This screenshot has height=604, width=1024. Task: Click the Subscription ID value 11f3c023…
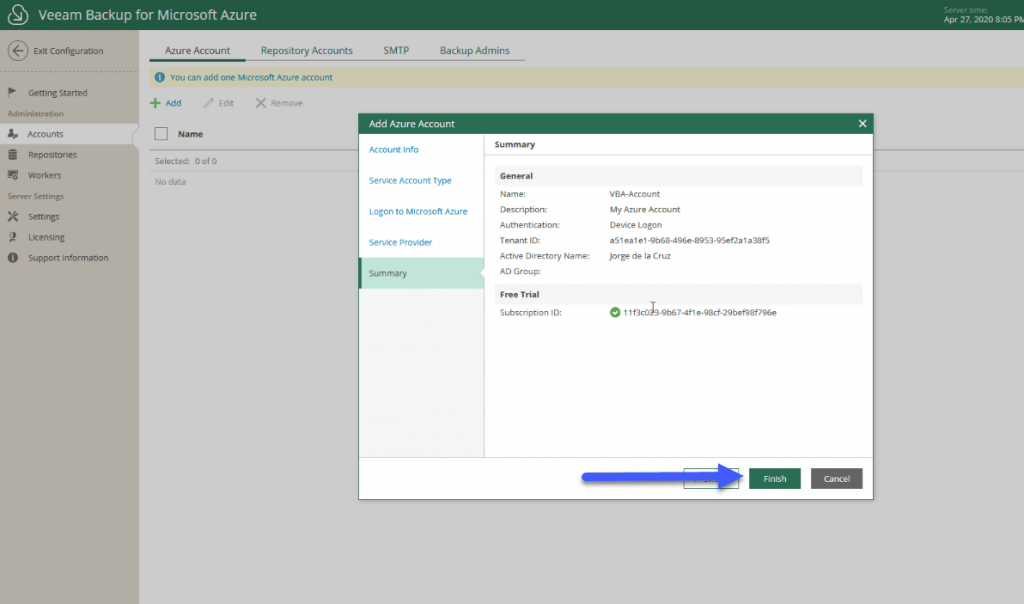(699, 312)
